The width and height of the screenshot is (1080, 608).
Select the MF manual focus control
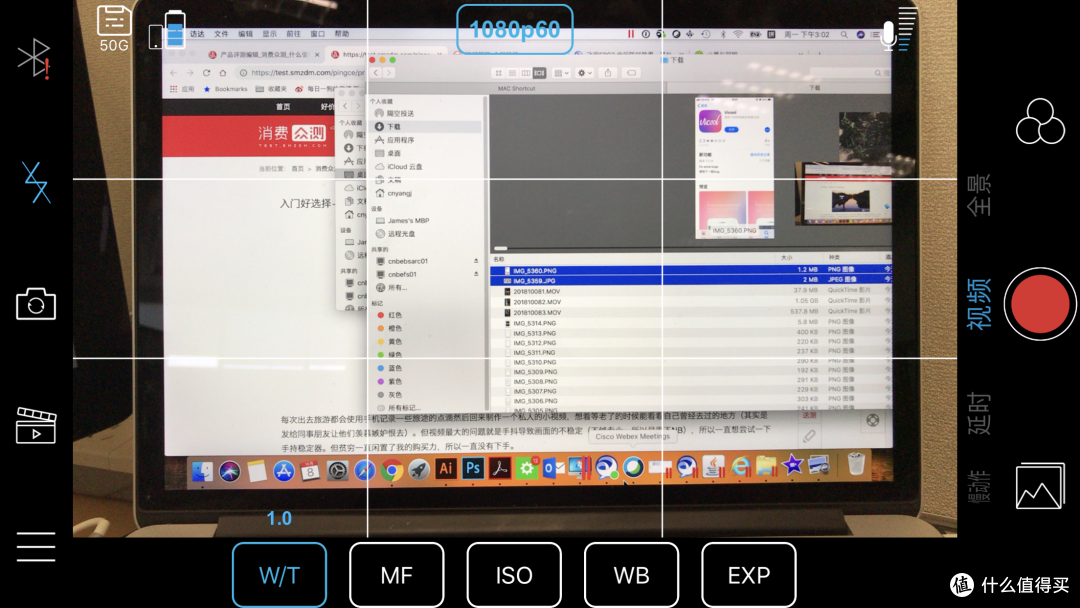397,575
